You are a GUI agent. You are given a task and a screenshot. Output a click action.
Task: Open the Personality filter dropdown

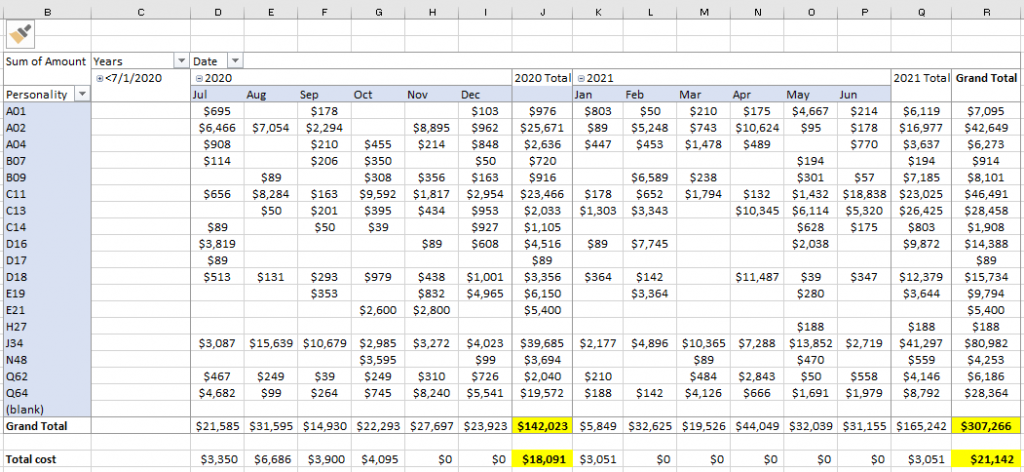pyautogui.click(x=82, y=94)
